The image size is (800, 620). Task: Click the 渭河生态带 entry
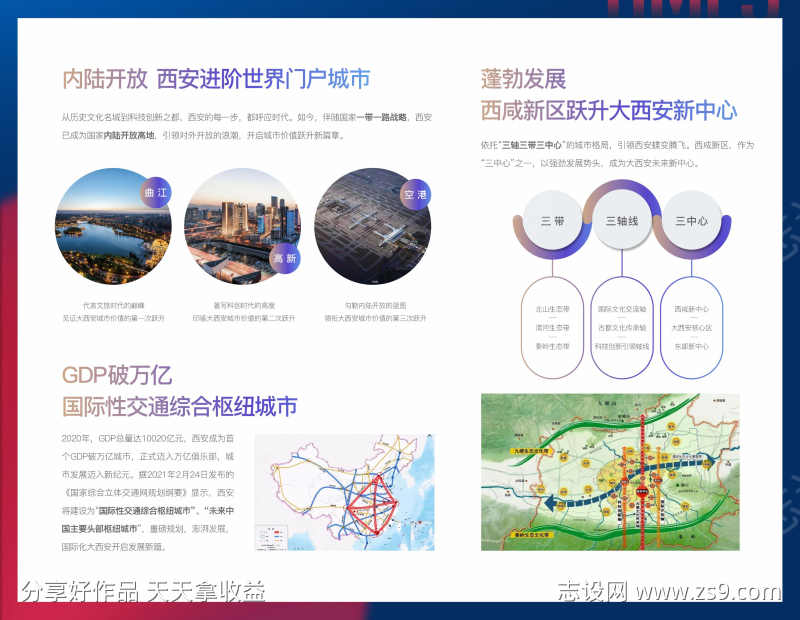(552, 328)
